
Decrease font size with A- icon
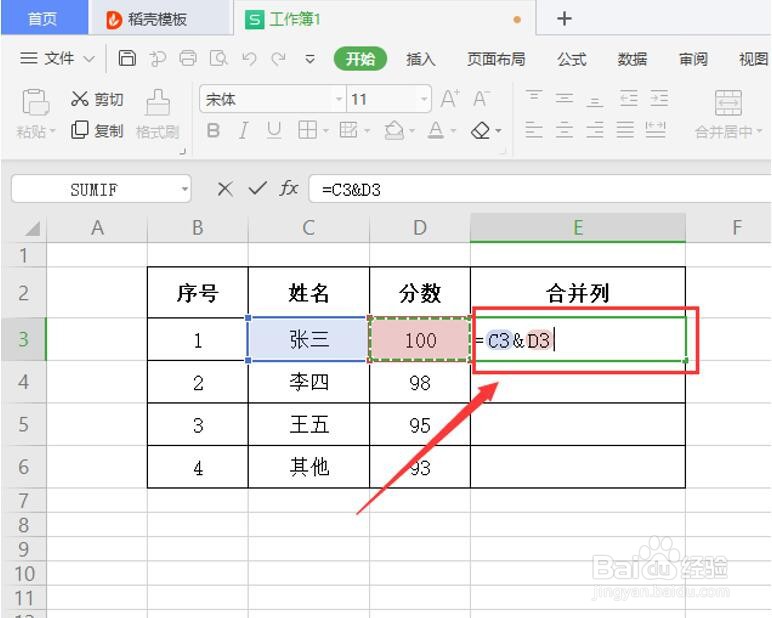coord(481,99)
